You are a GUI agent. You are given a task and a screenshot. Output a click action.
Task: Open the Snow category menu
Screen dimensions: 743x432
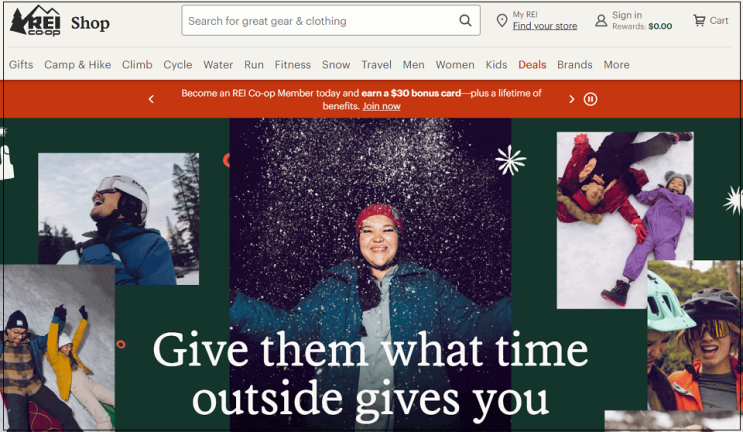coord(335,64)
